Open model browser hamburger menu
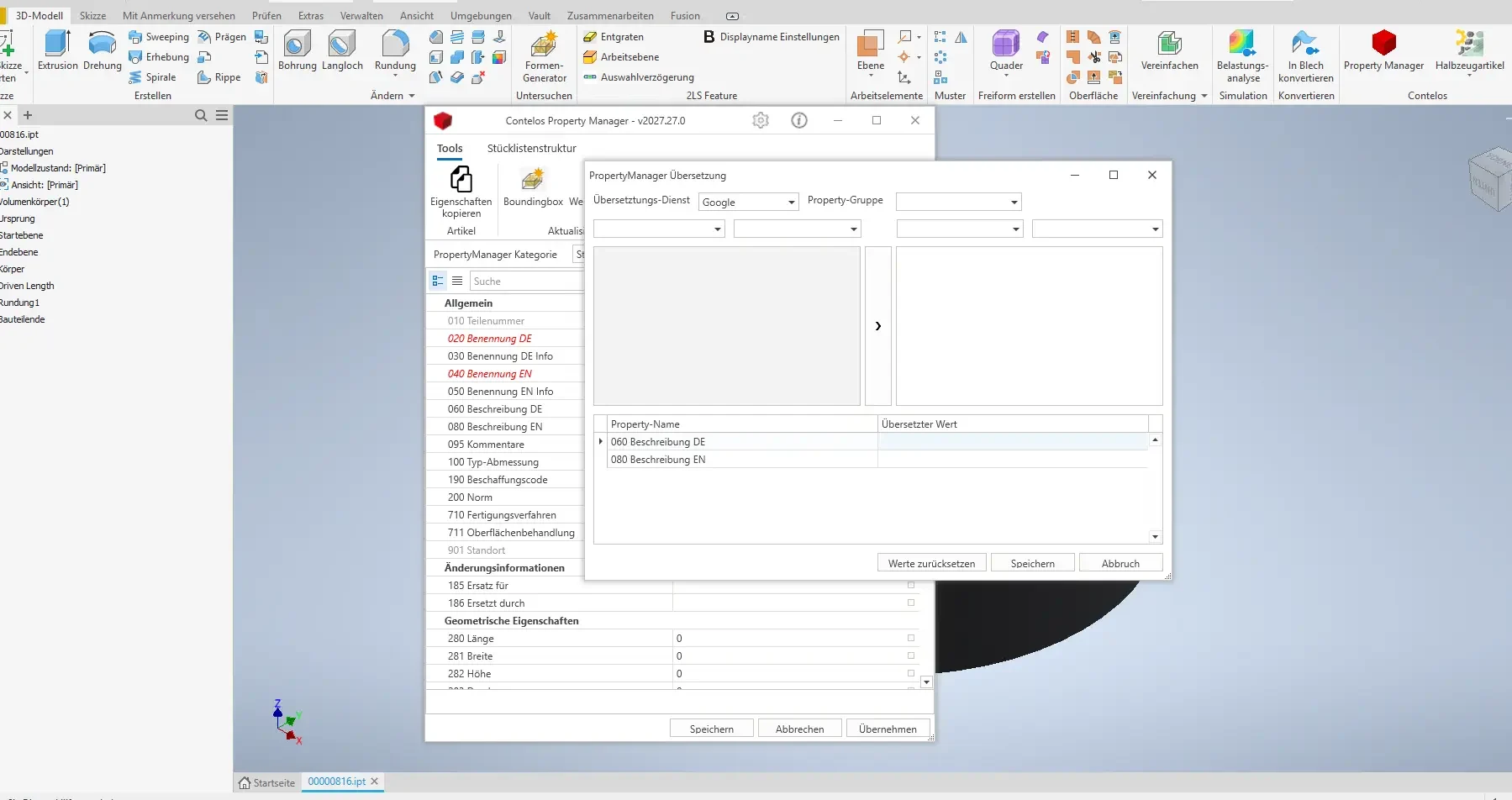Image resolution: width=1512 pixels, height=800 pixels. pos(222,115)
